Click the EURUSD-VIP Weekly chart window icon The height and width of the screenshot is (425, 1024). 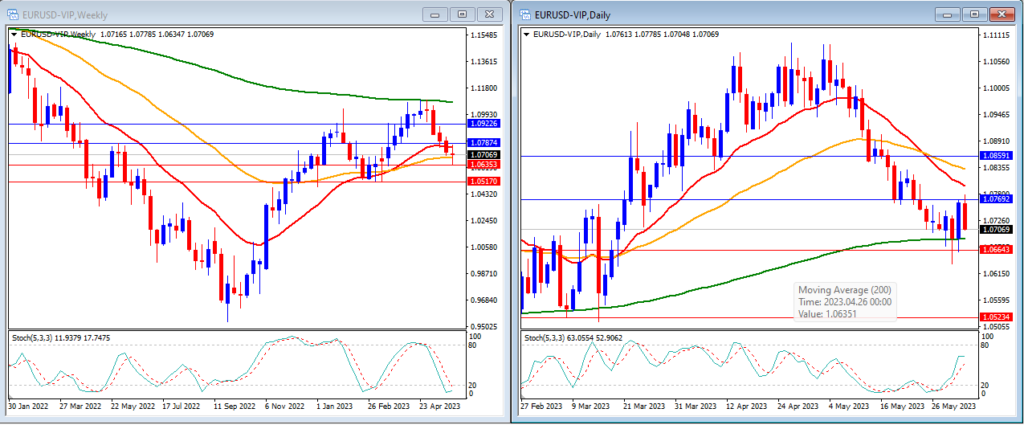[12, 13]
